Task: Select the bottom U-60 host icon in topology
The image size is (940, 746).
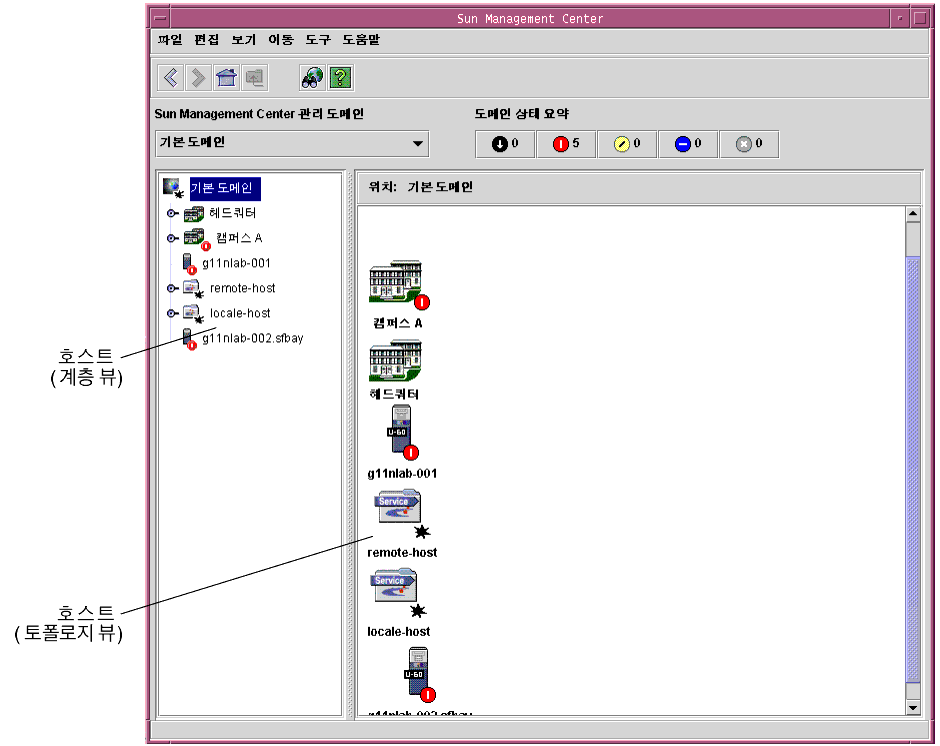Action: (x=419, y=673)
